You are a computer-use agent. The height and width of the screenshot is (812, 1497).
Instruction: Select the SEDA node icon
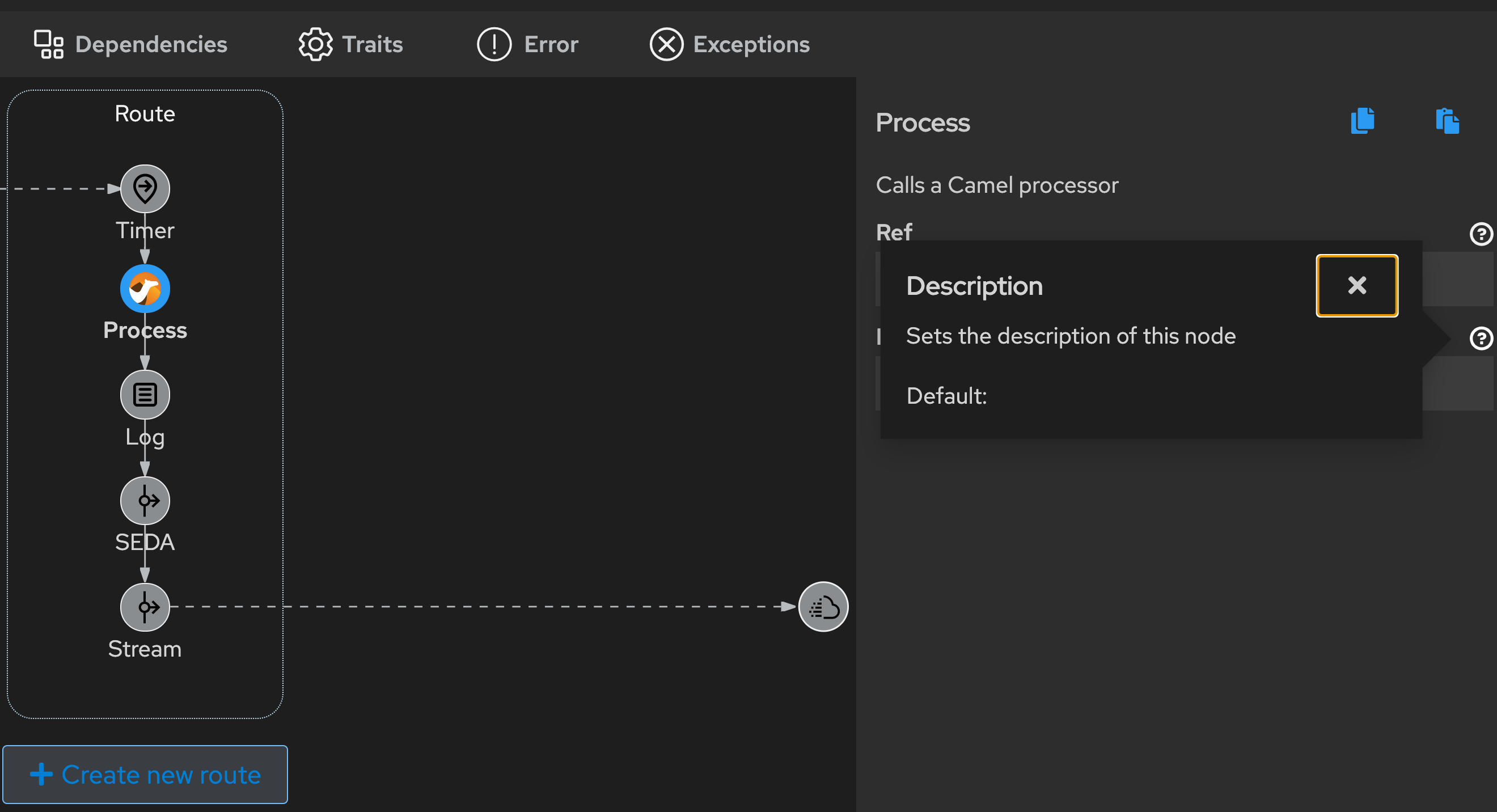(145, 501)
